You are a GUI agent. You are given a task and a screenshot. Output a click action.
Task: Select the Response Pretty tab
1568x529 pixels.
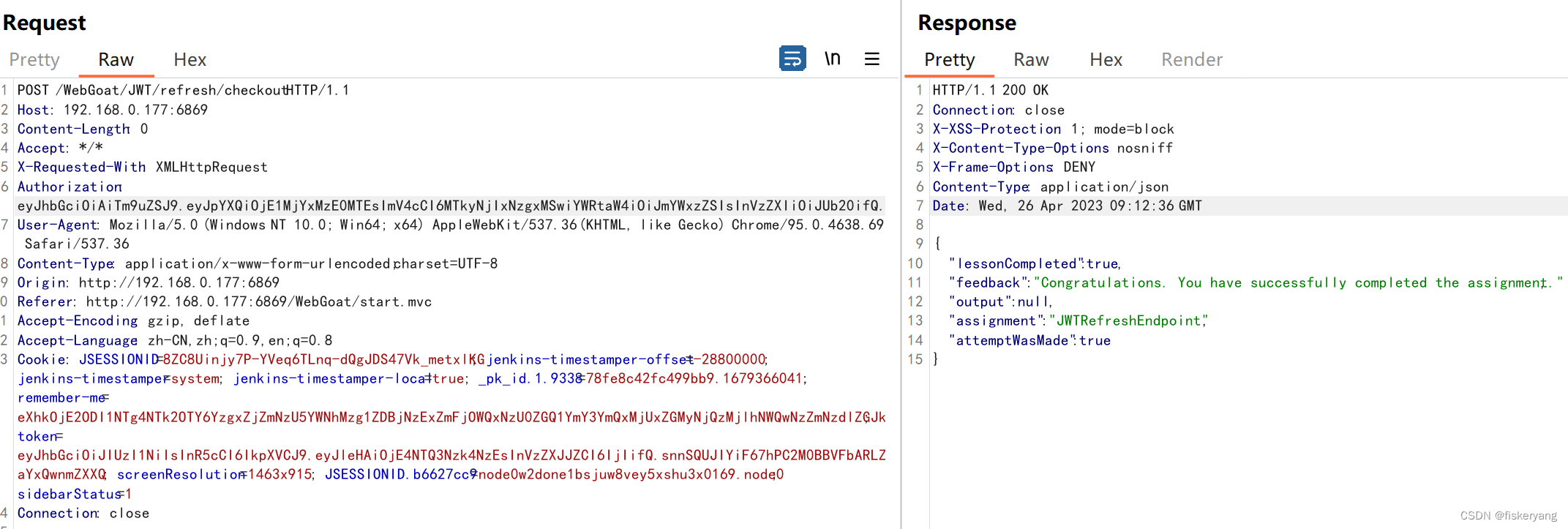pos(950,59)
